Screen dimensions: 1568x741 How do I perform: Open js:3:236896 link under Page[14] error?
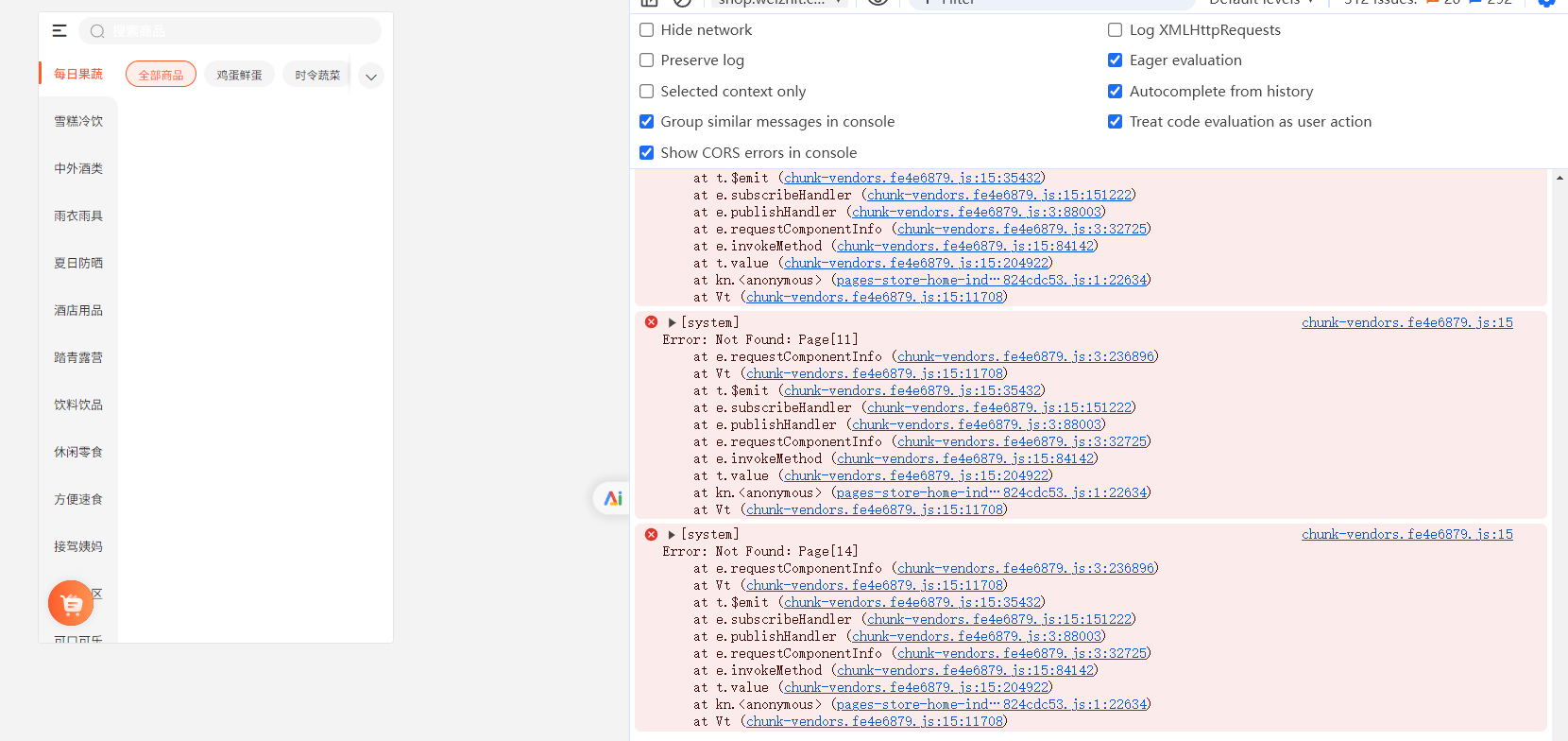[x=1026, y=568]
